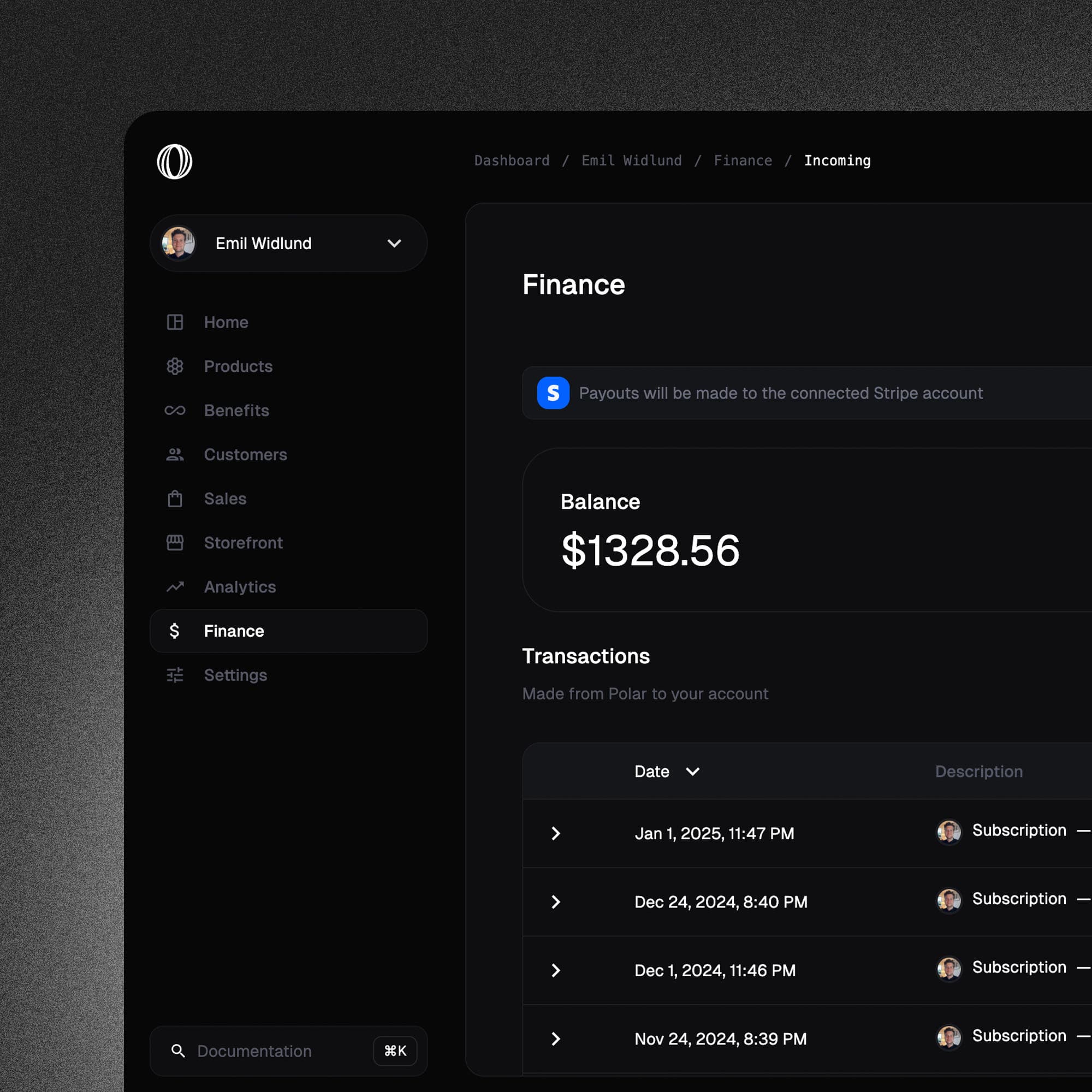The image size is (1092, 1092).
Task: Open the Subscription entry on Nov 24, 2024
Action: (x=1018, y=1035)
